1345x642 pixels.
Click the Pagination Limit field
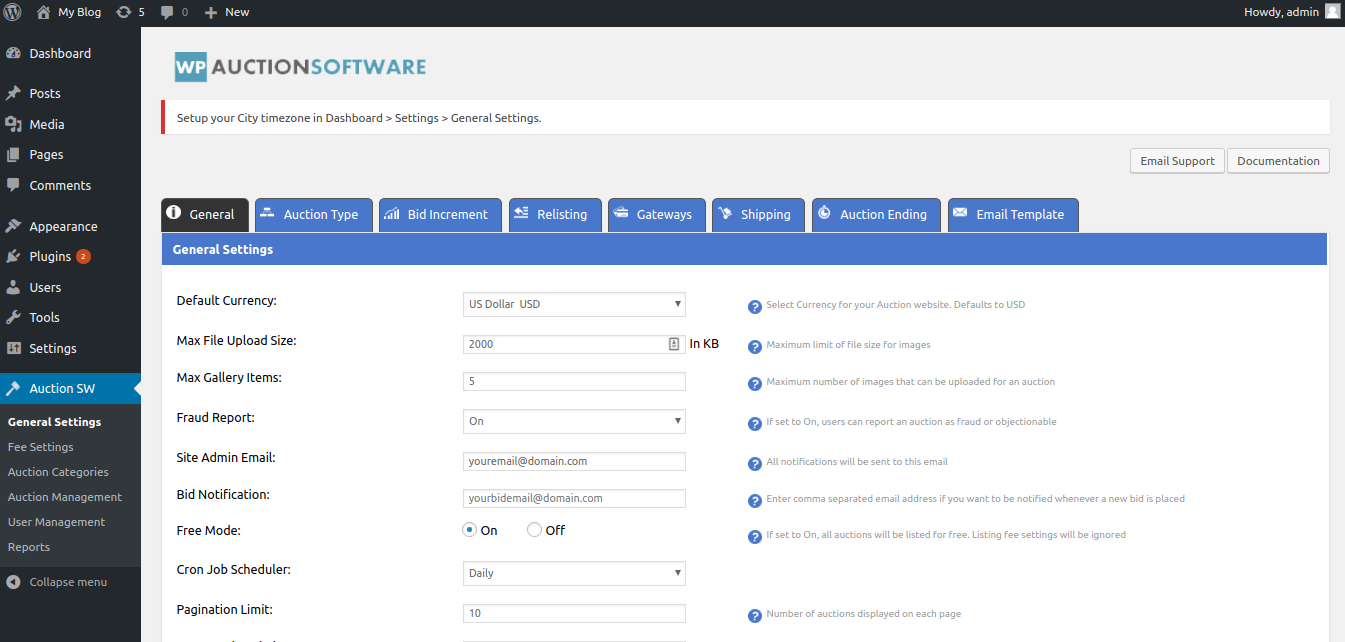pos(574,613)
